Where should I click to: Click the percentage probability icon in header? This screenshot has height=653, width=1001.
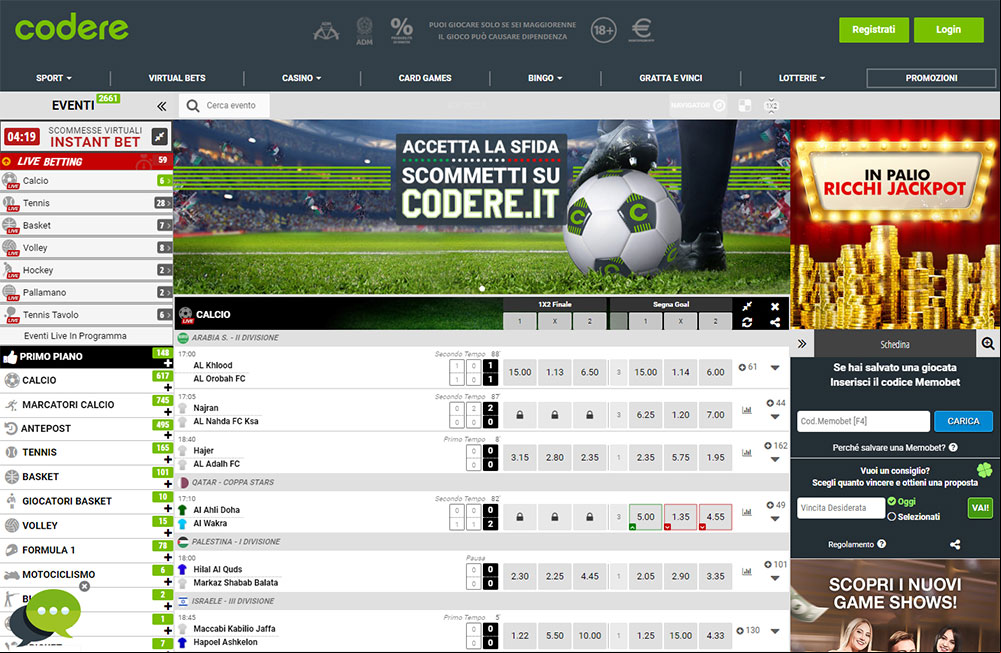[402, 30]
